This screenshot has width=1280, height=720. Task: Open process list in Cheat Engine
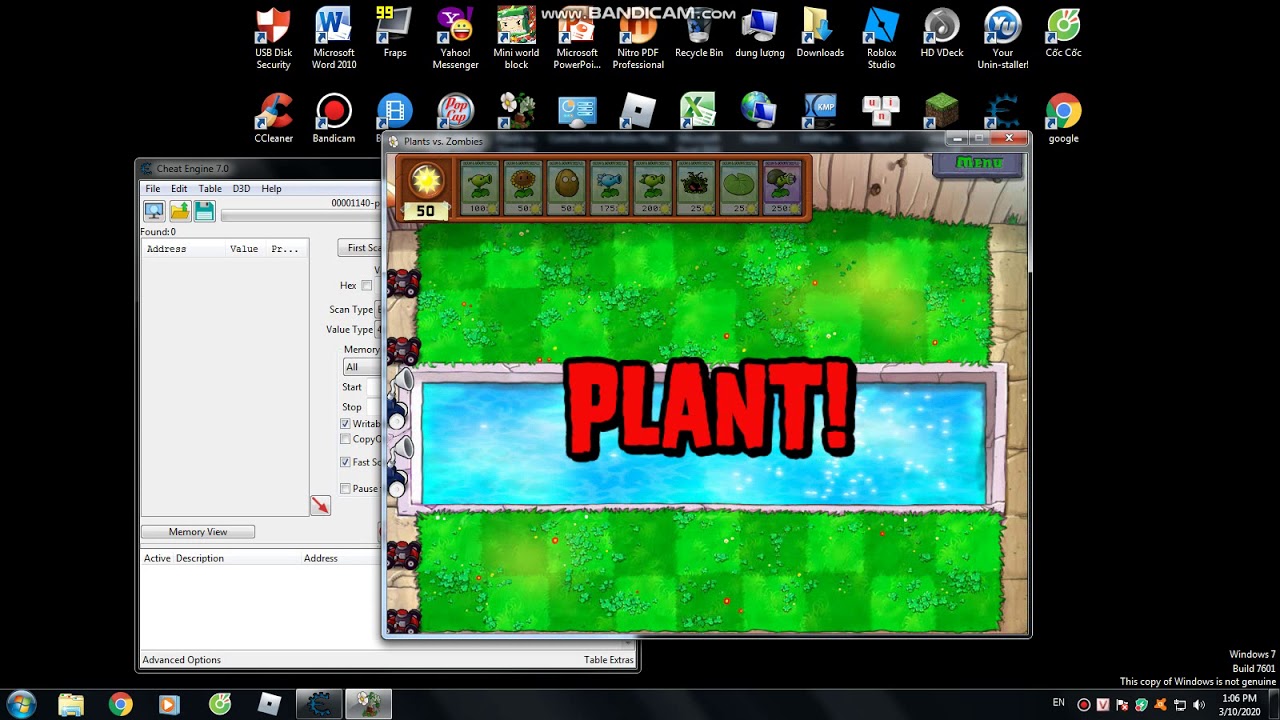click(x=154, y=211)
